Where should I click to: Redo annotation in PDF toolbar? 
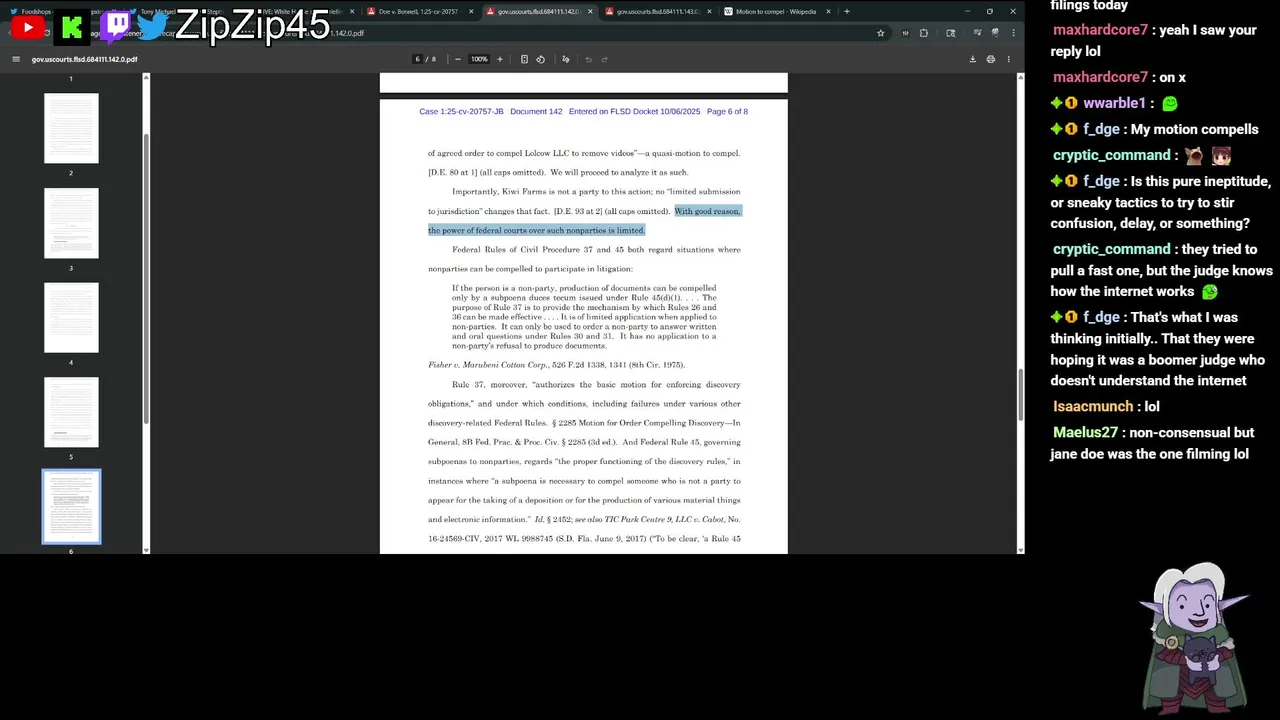[604, 59]
